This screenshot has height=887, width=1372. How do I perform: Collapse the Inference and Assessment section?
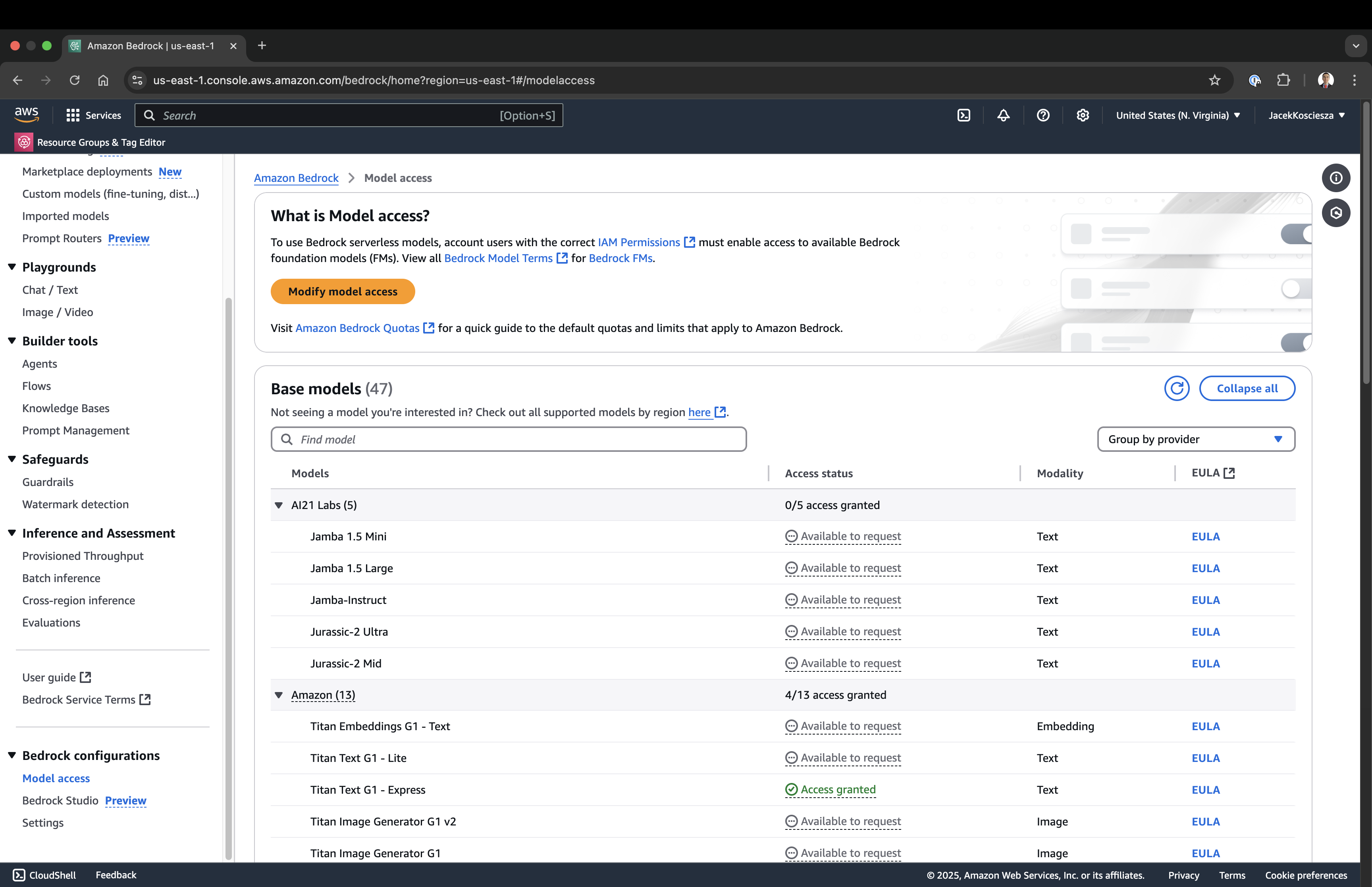pos(12,533)
